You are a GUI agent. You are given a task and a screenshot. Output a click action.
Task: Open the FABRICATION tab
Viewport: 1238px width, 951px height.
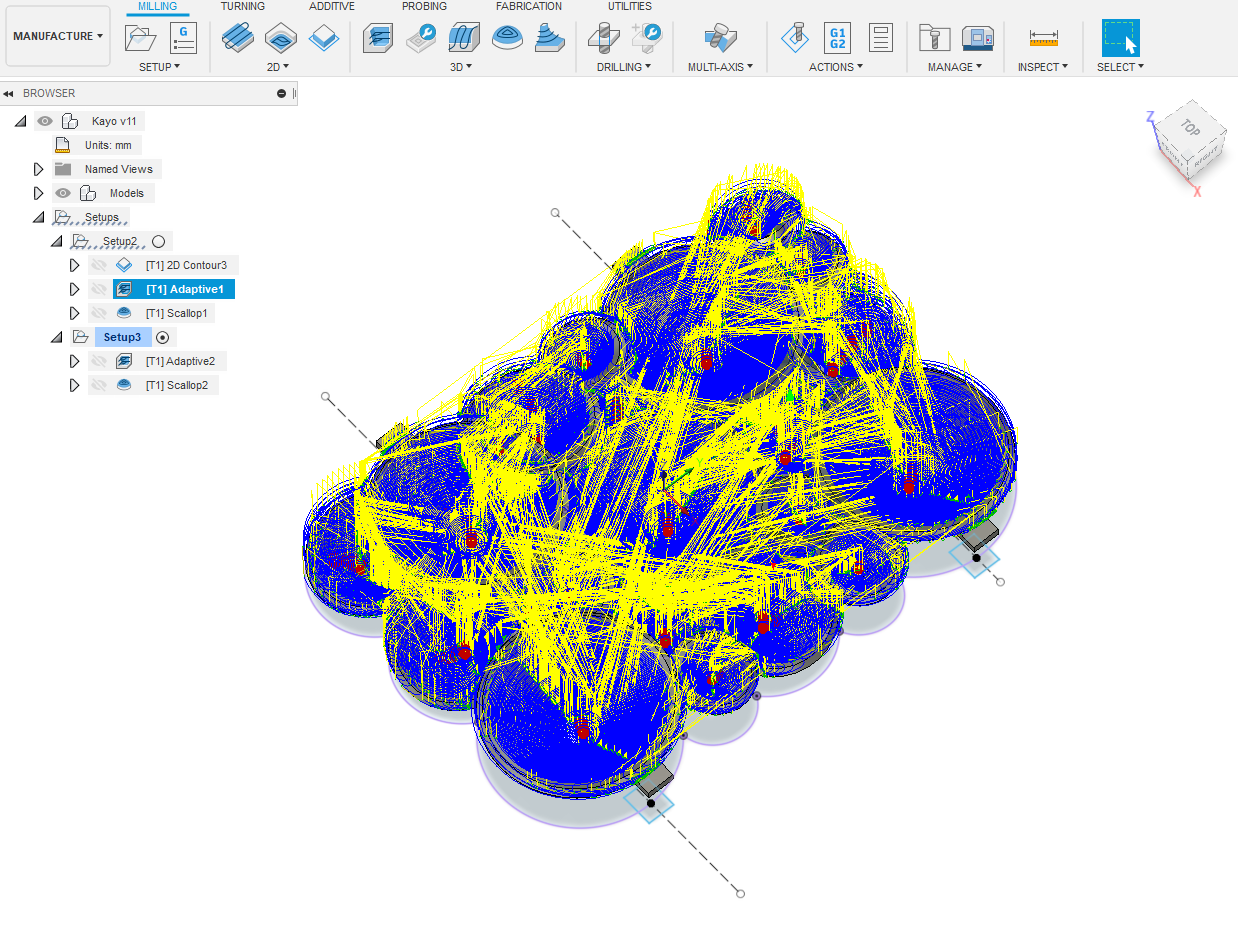529,7
